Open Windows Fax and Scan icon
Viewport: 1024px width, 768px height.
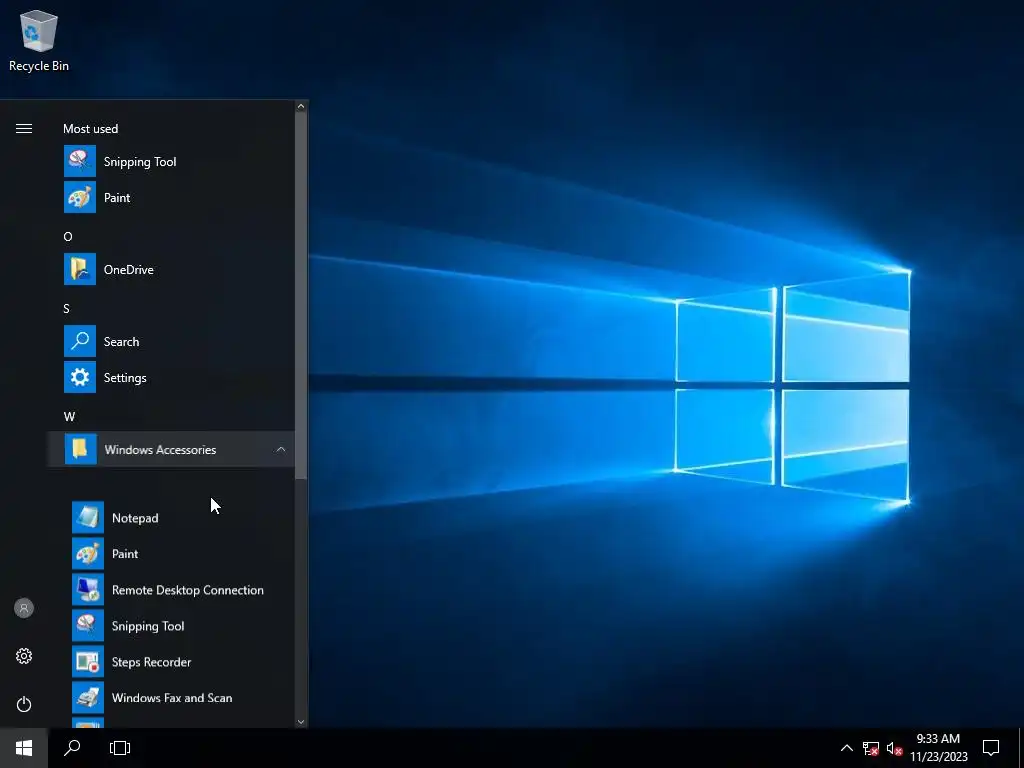(x=88, y=697)
